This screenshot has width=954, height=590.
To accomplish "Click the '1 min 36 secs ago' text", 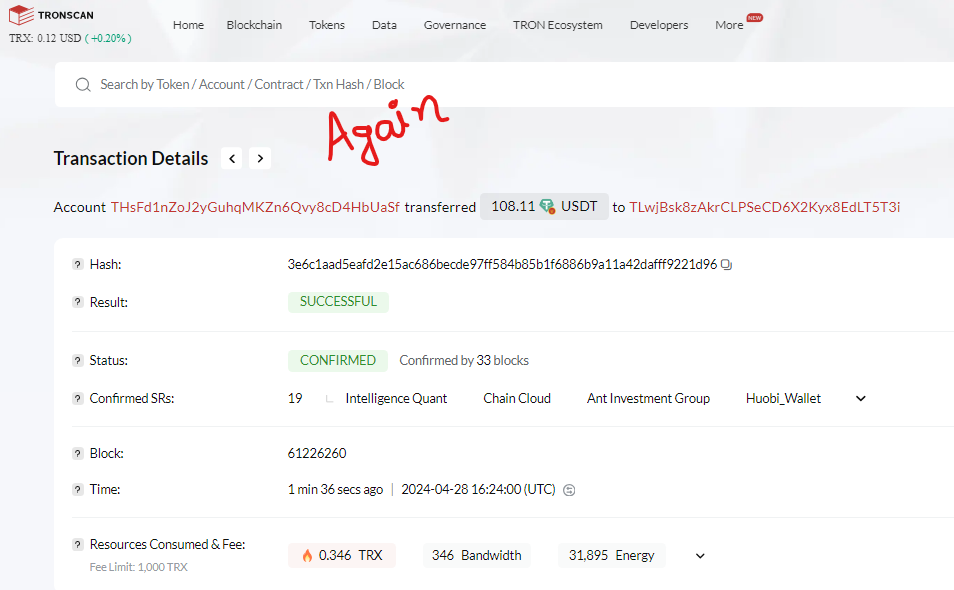I will 335,490.
